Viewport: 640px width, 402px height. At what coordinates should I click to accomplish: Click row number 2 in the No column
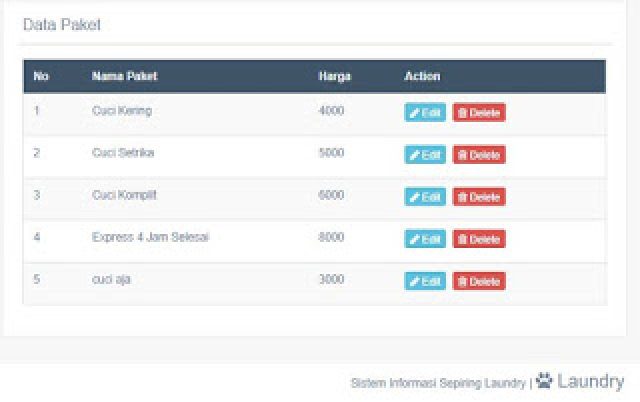click(37, 153)
